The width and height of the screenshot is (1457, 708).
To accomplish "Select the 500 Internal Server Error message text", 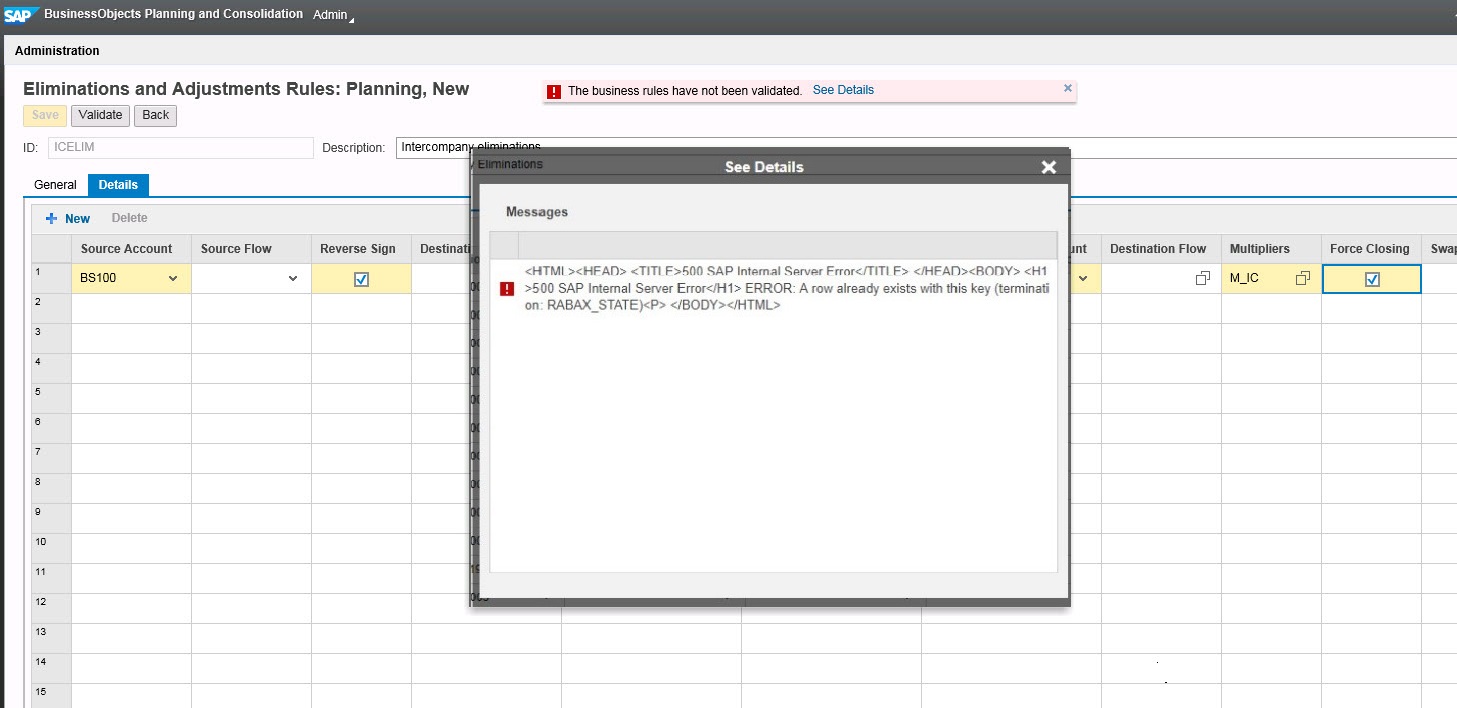I will [x=788, y=289].
